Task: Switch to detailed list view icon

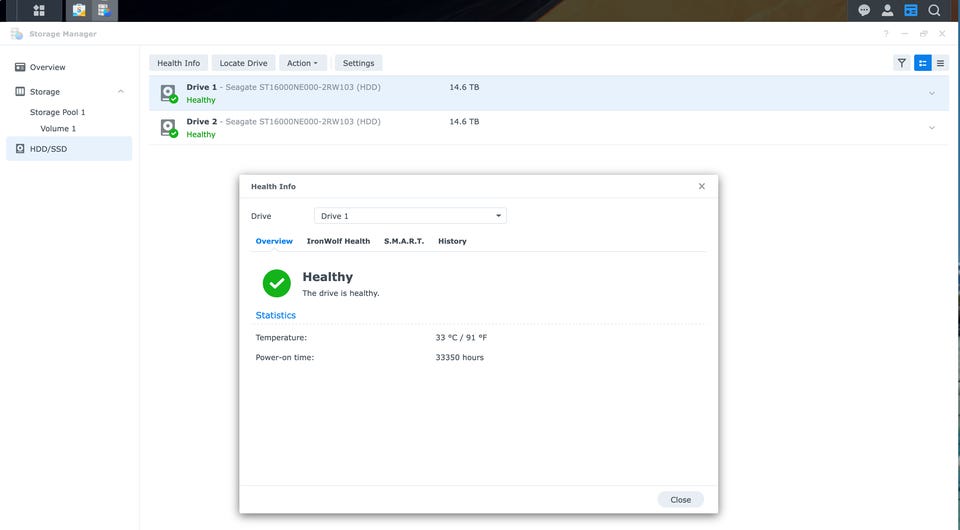Action: (923, 63)
